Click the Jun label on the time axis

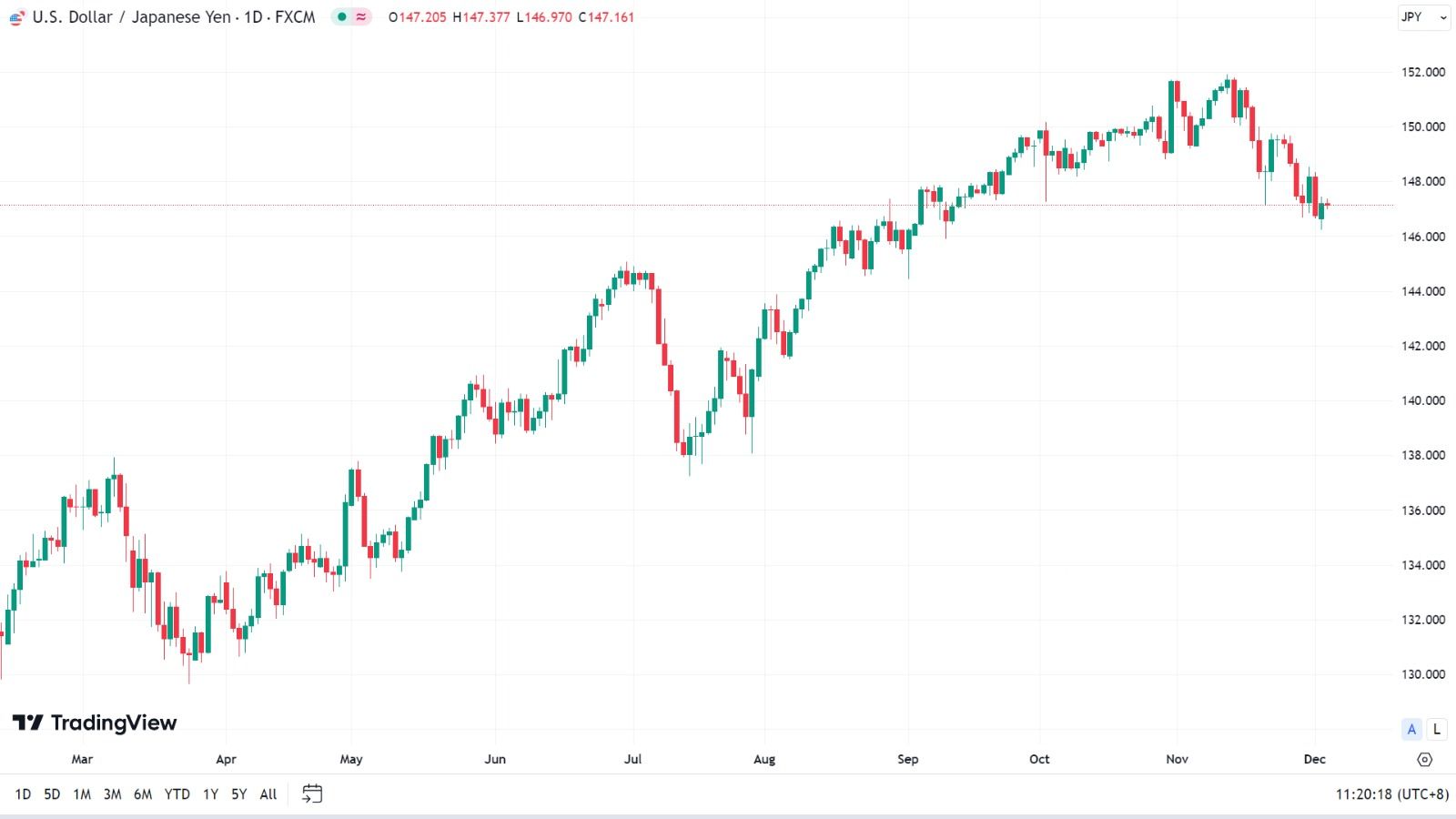pos(495,759)
